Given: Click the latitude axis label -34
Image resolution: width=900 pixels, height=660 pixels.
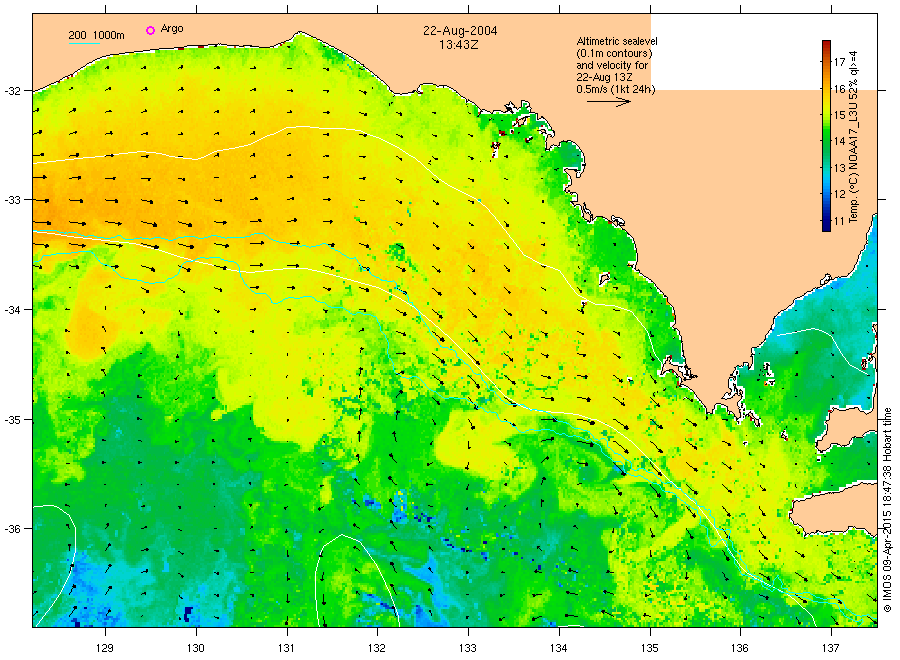Looking at the screenshot, I should [x=12, y=310].
